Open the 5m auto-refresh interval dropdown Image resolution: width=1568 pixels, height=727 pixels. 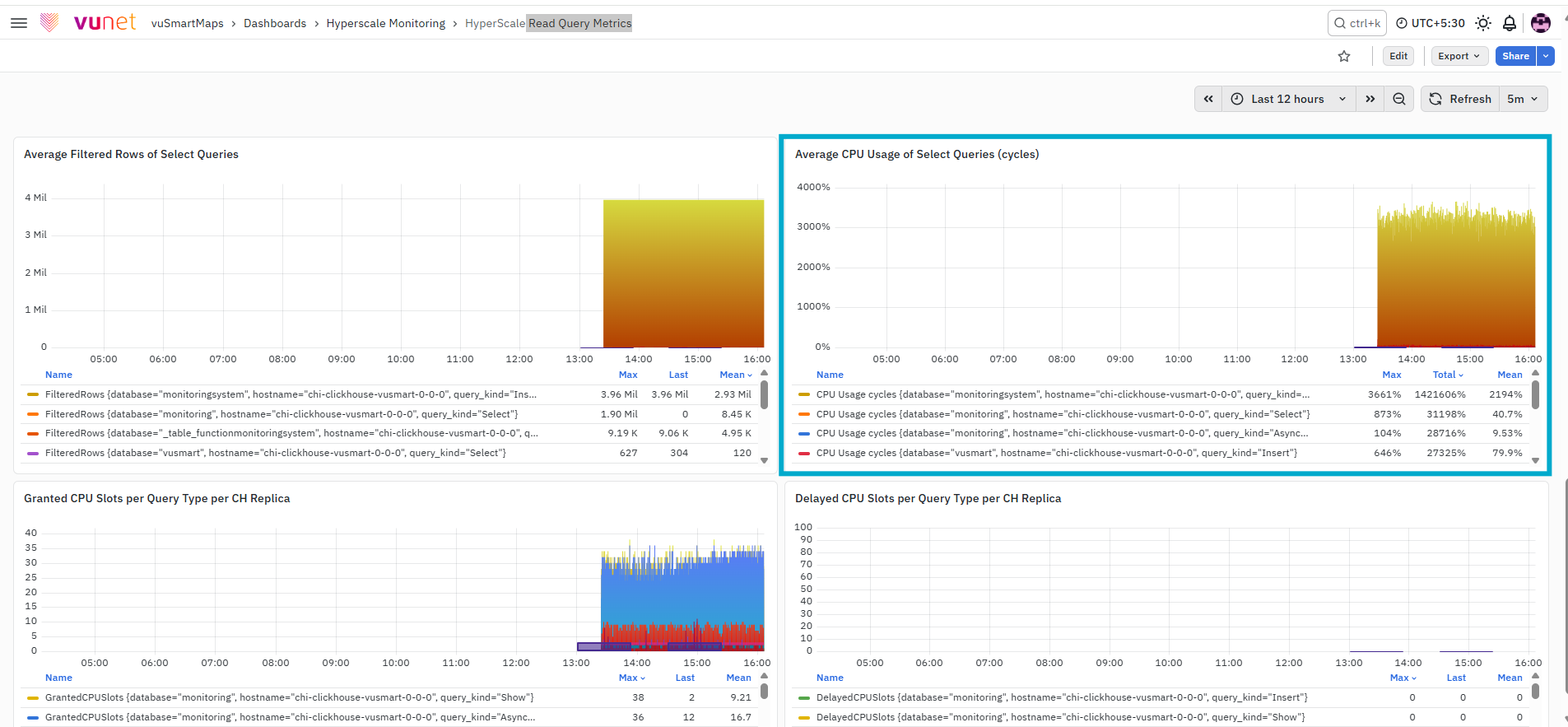point(1523,99)
